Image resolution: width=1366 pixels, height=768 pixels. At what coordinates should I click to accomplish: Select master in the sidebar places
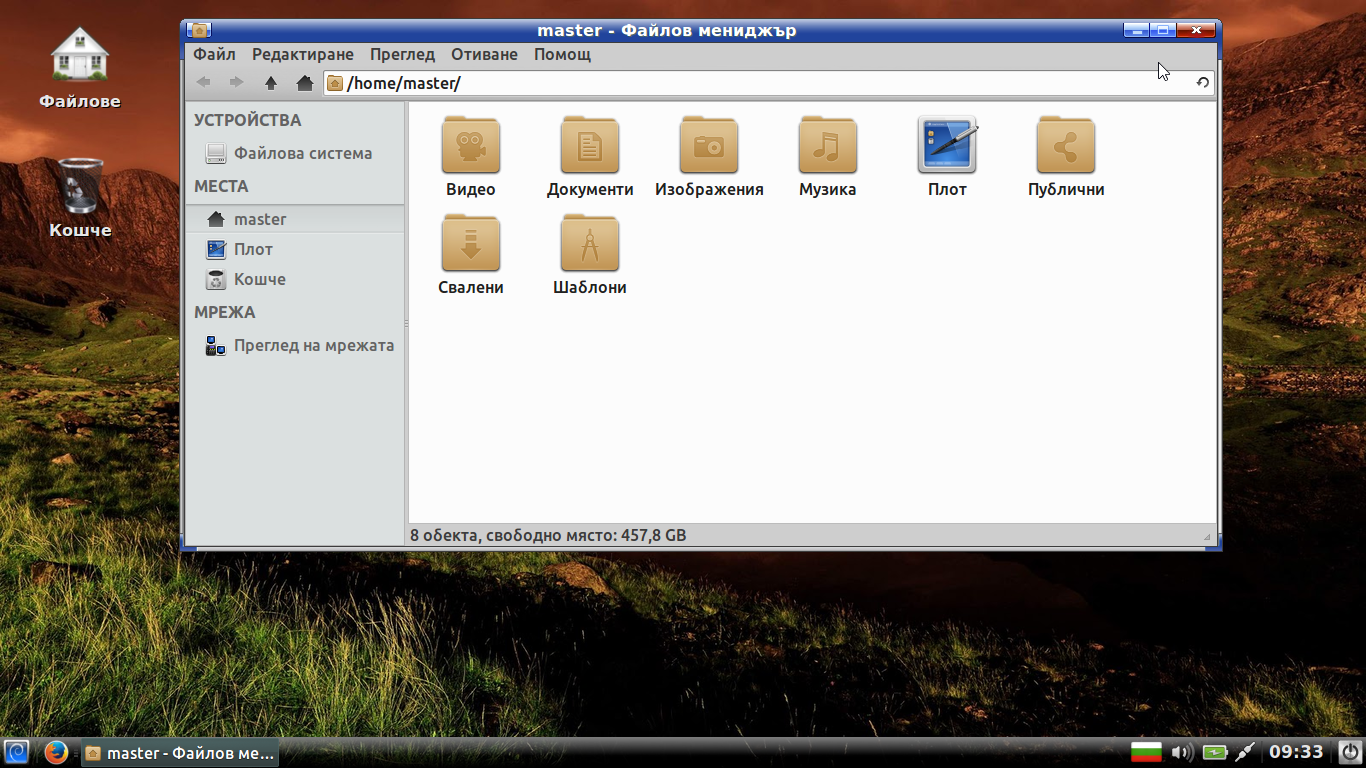(x=295, y=219)
